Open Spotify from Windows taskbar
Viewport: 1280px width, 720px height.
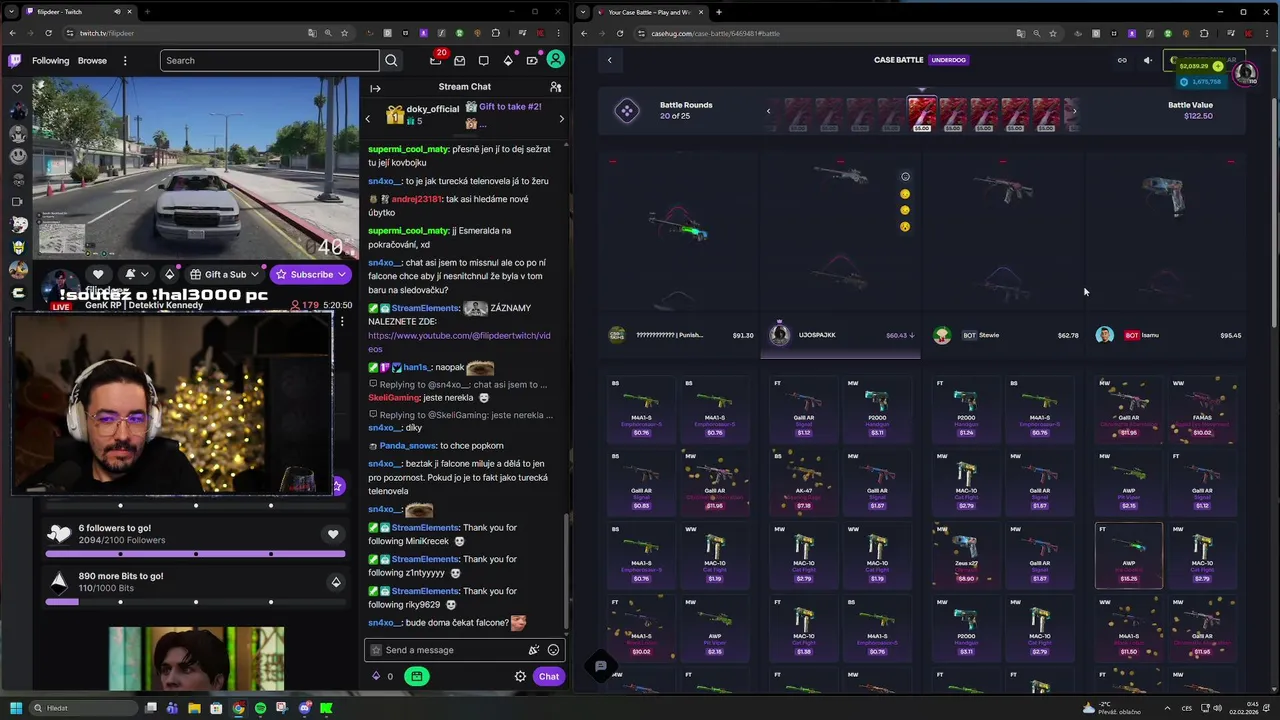[x=260, y=708]
